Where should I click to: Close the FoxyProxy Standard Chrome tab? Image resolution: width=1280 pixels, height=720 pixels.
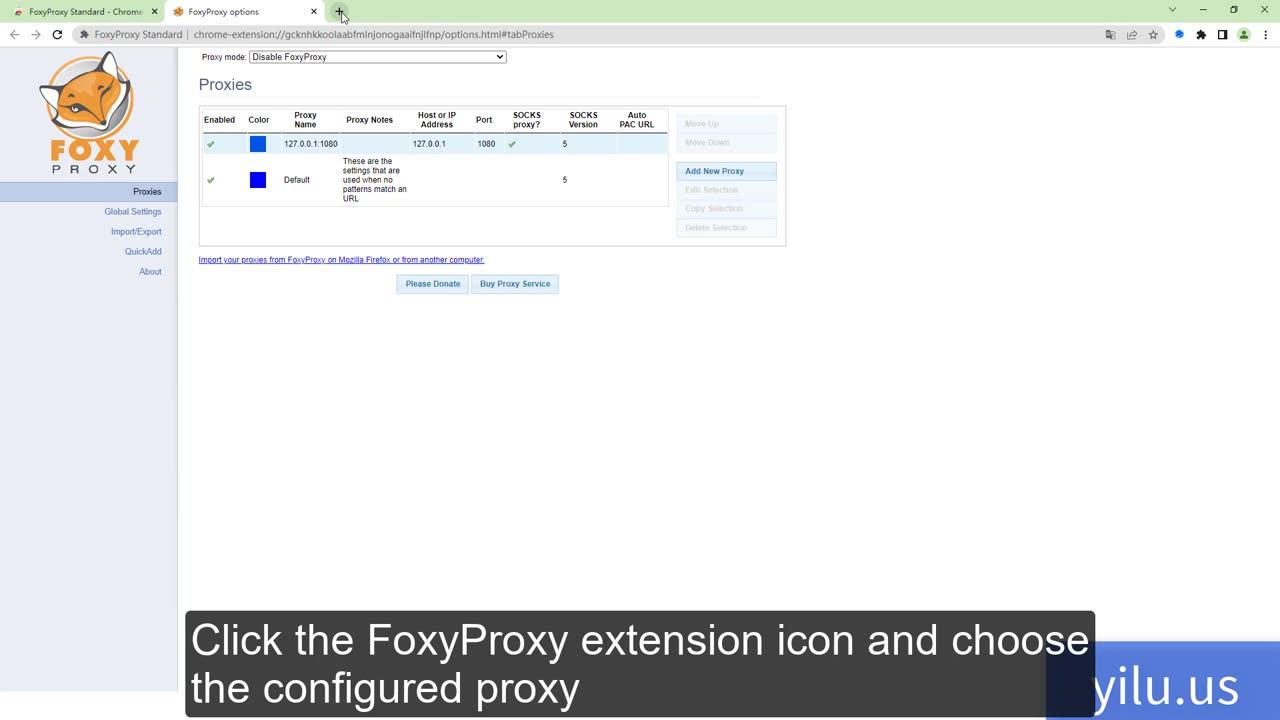(154, 12)
